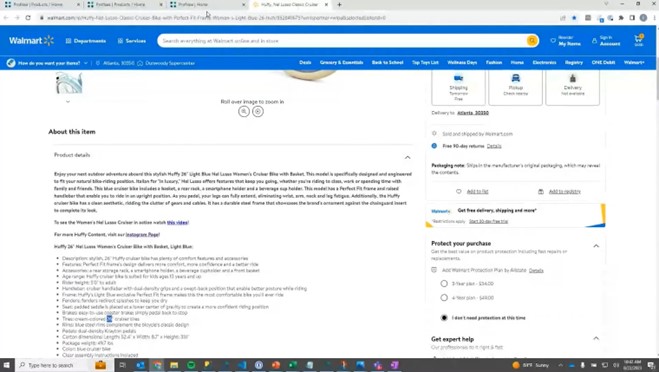This screenshot has width=659, height=372.
Task: Change delivery address Atlanta 30350
Action: click(x=473, y=113)
